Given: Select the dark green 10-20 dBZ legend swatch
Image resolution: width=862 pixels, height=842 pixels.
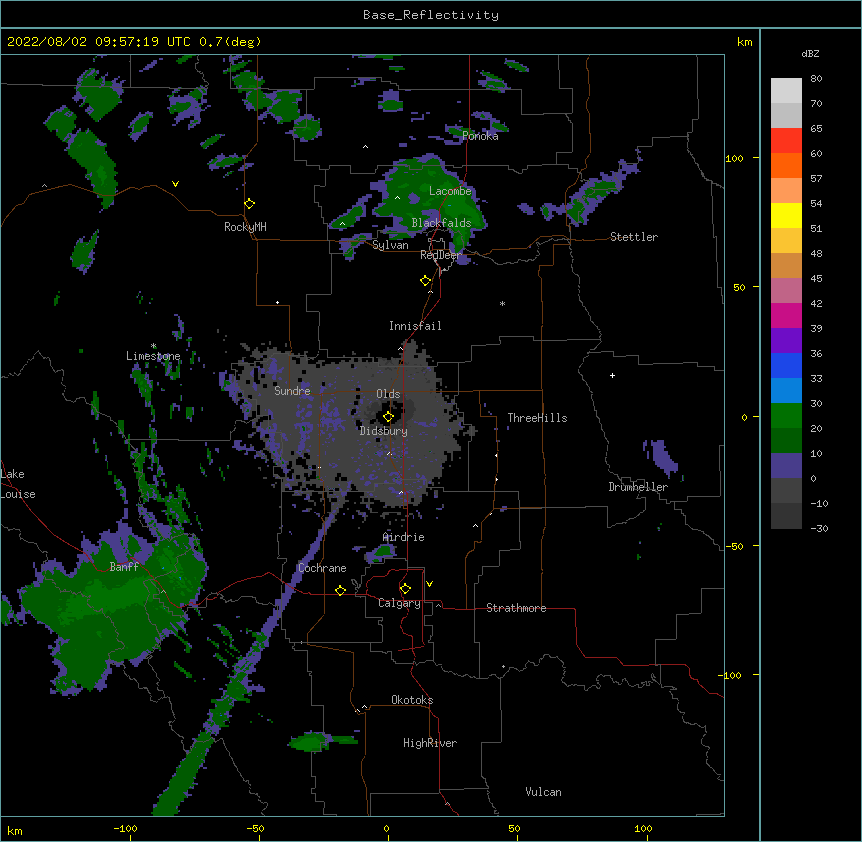Looking at the screenshot, I should point(786,441).
